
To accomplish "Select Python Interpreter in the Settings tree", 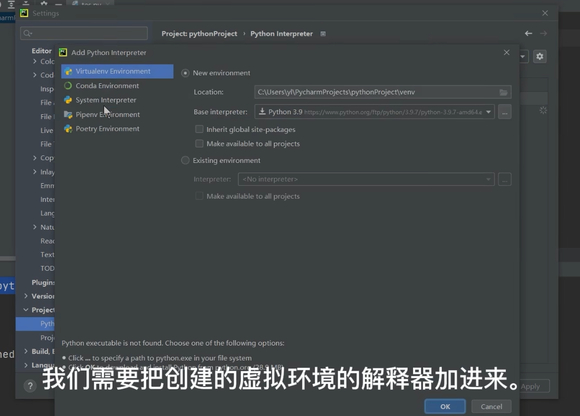I will click(x=35, y=324).
